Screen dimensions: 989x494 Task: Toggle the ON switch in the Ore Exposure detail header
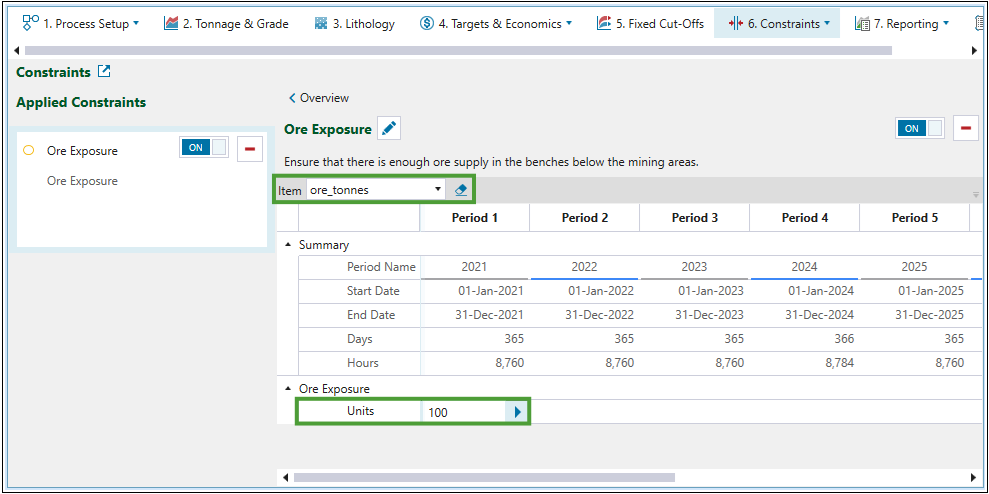click(920, 128)
